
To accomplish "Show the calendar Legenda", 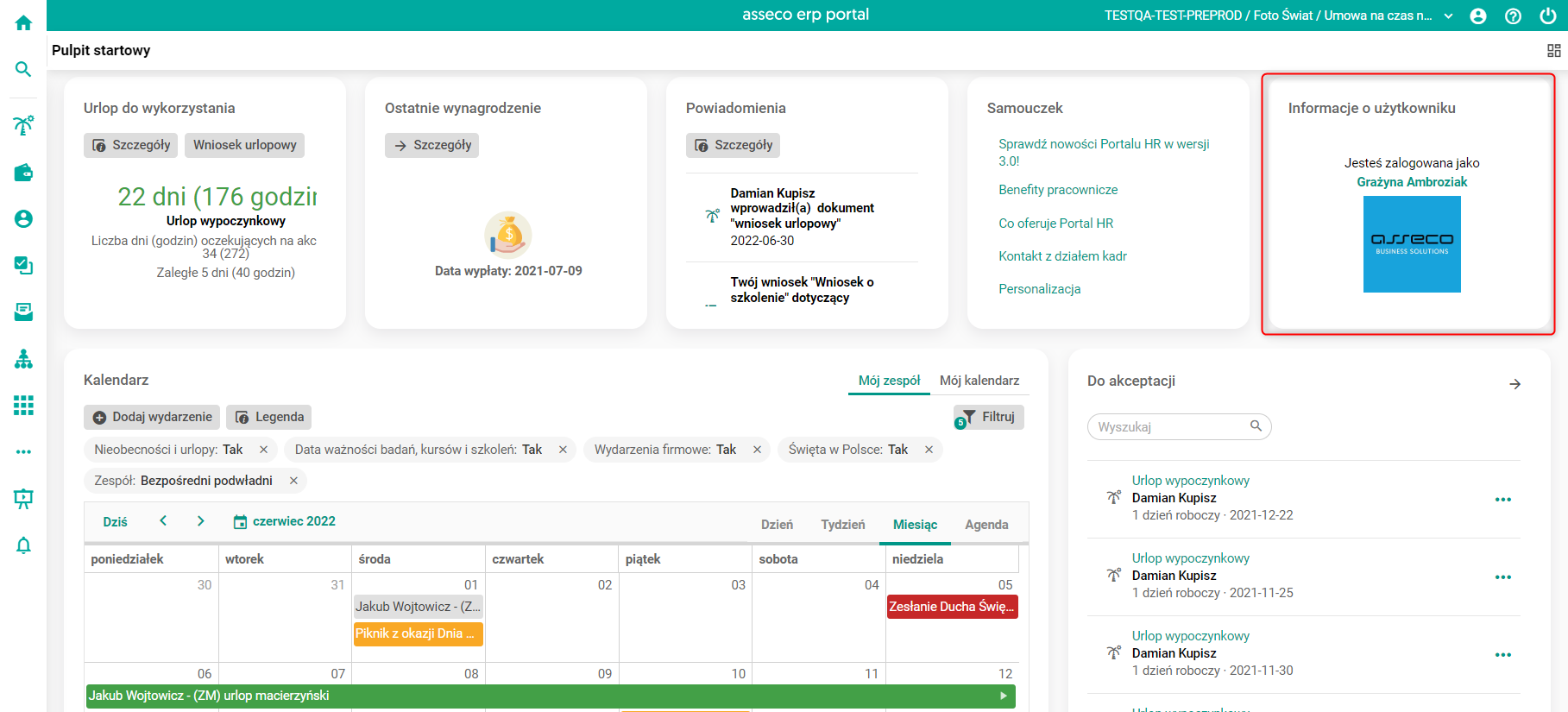I will click(269, 417).
